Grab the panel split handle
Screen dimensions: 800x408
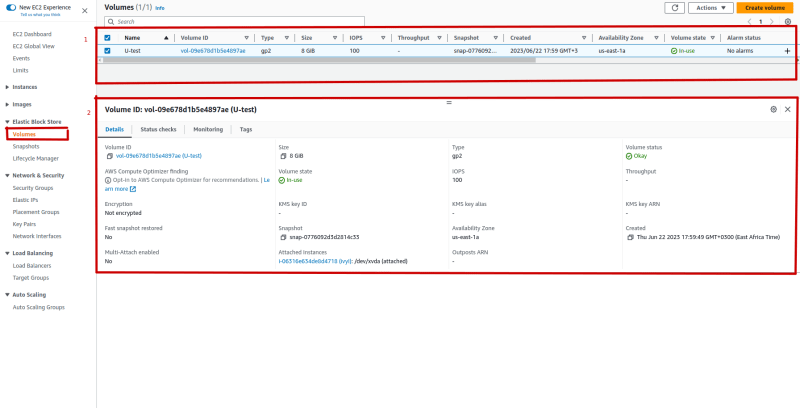[449, 103]
